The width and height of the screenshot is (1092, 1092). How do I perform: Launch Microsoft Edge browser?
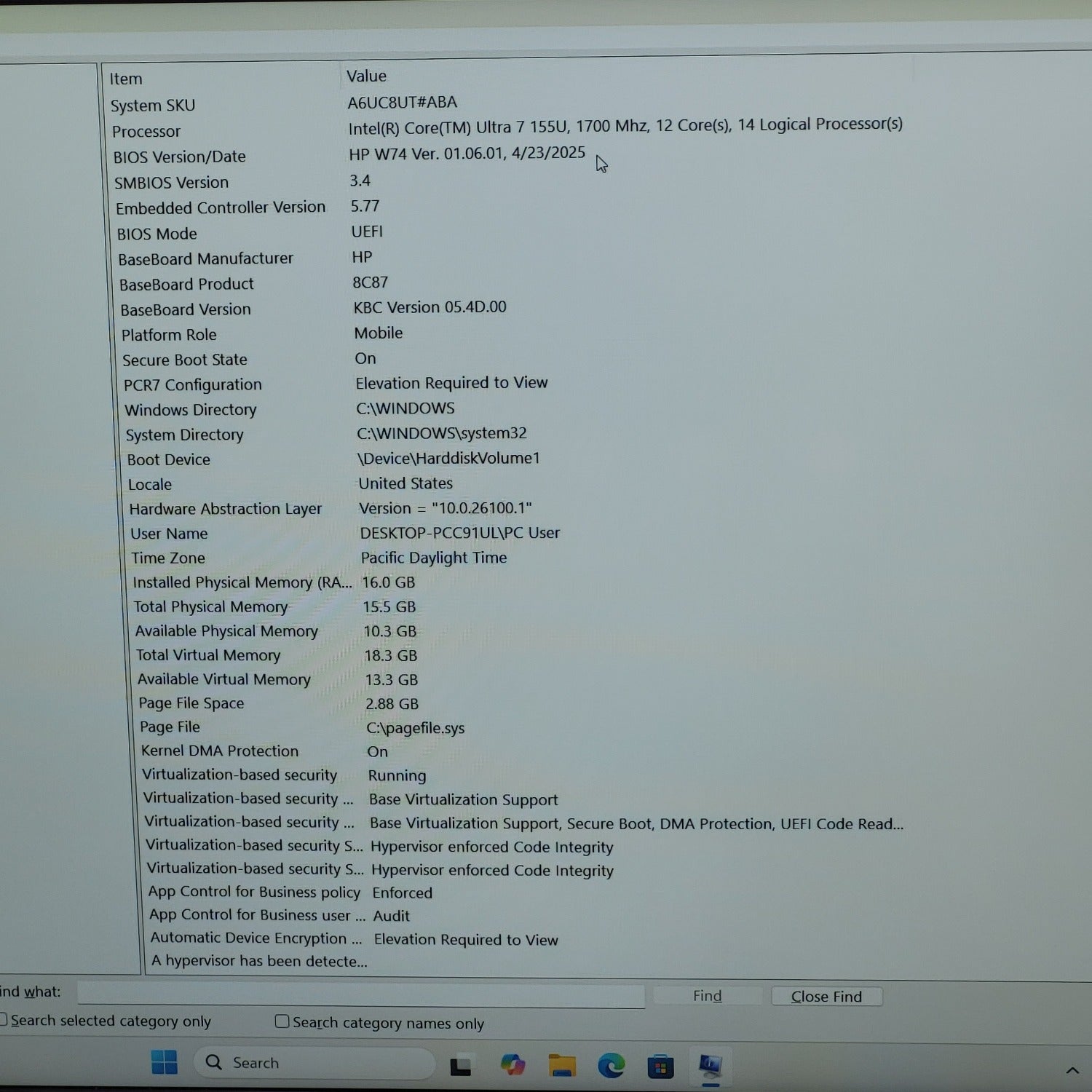tap(612, 1067)
